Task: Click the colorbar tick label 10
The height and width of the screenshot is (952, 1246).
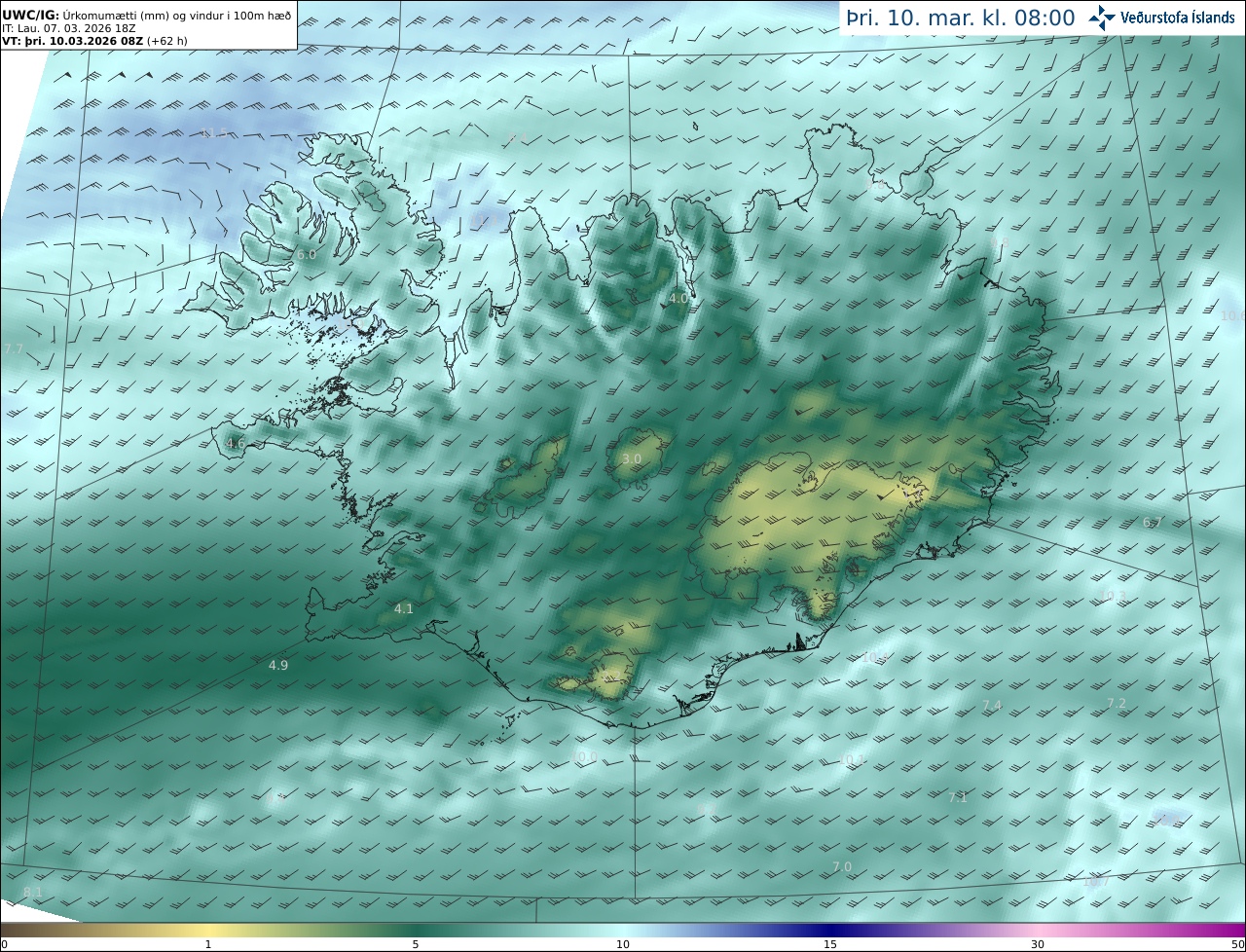Action: tap(623, 944)
